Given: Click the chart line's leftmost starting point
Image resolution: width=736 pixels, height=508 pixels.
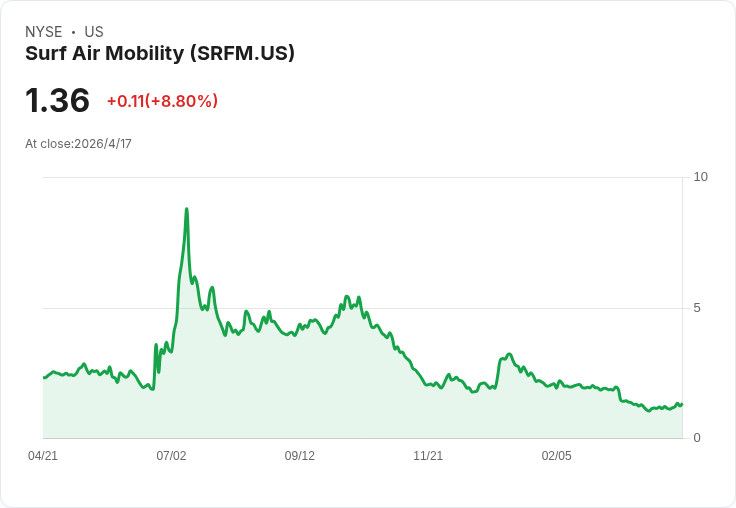Looking at the screenshot, I should click(x=44, y=377).
